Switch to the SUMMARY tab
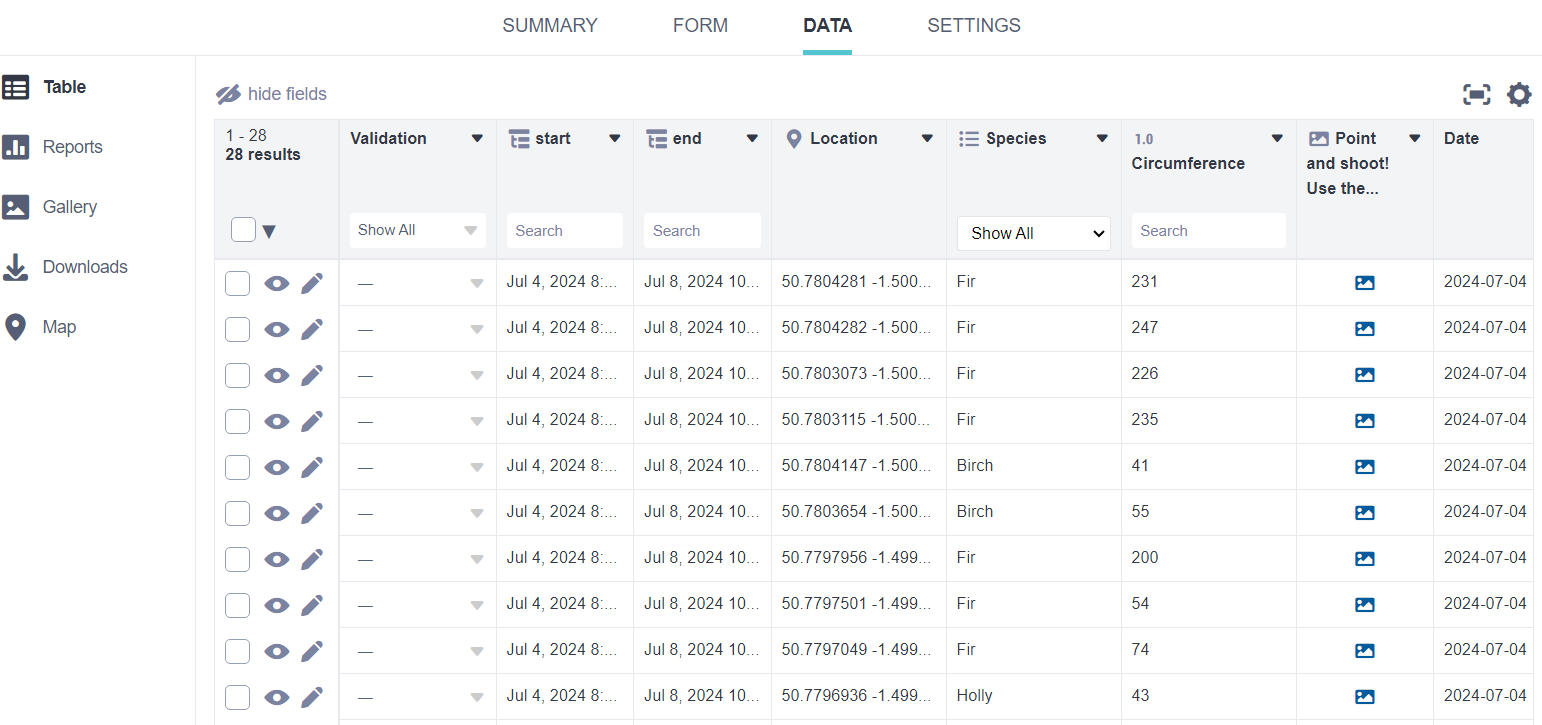1542x725 pixels. 550,25
